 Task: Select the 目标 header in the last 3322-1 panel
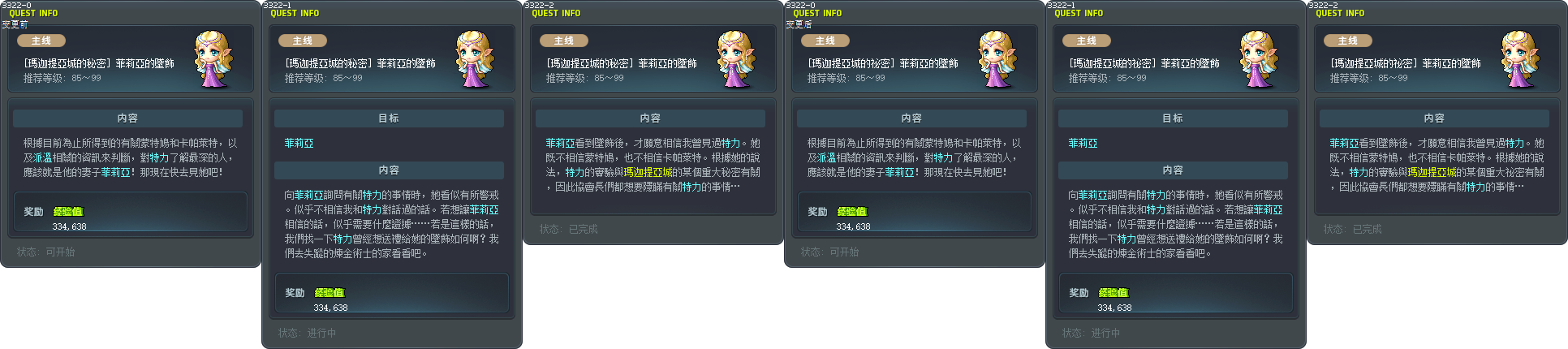[x=1173, y=118]
